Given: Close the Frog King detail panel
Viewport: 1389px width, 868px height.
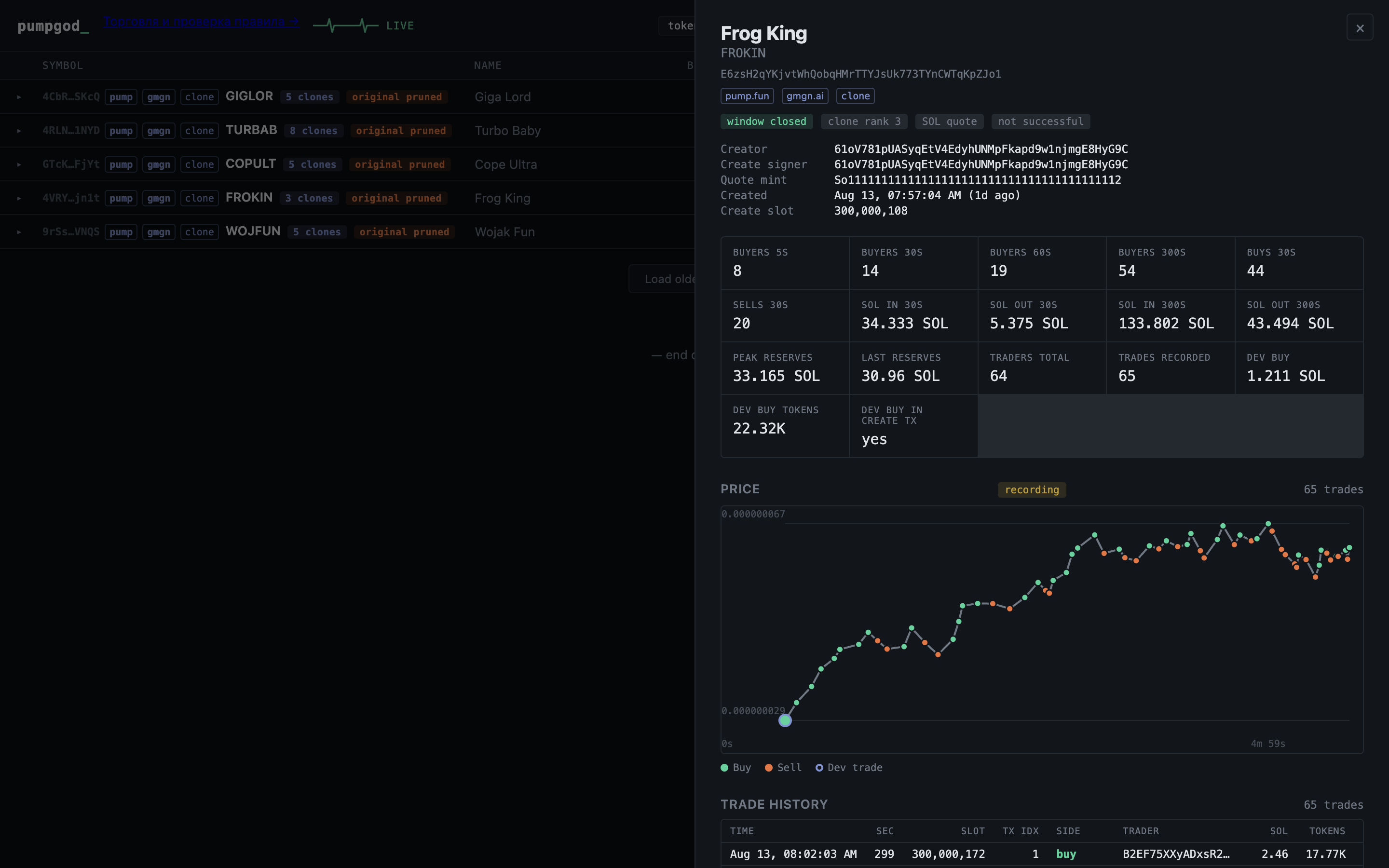Looking at the screenshot, I should (x=1359, y=27).
